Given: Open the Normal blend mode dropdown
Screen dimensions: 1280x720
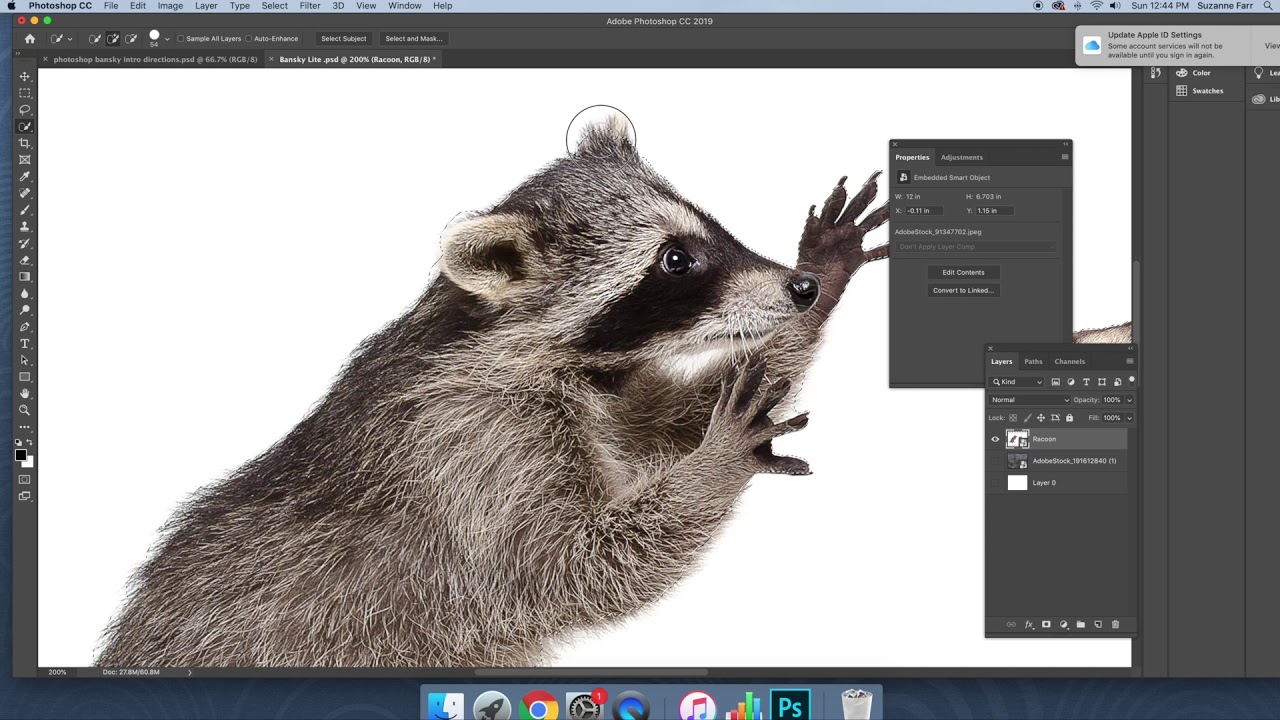Looking at the screenshot, I should (1029, 400).
